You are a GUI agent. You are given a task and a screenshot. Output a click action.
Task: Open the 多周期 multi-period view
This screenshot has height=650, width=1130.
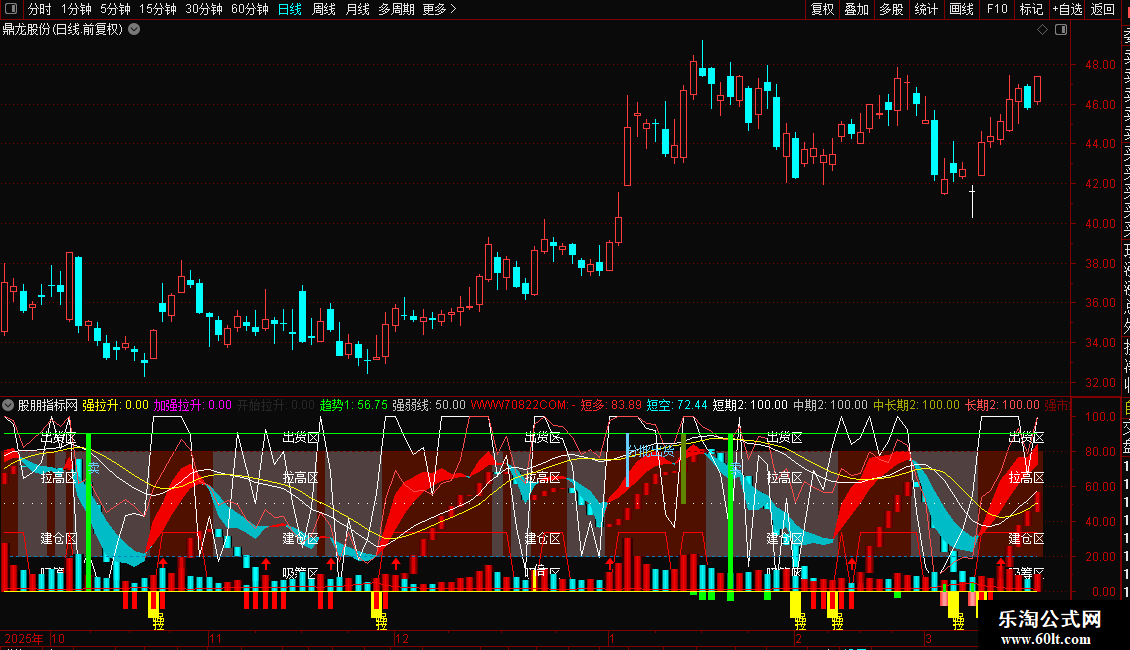396,9
